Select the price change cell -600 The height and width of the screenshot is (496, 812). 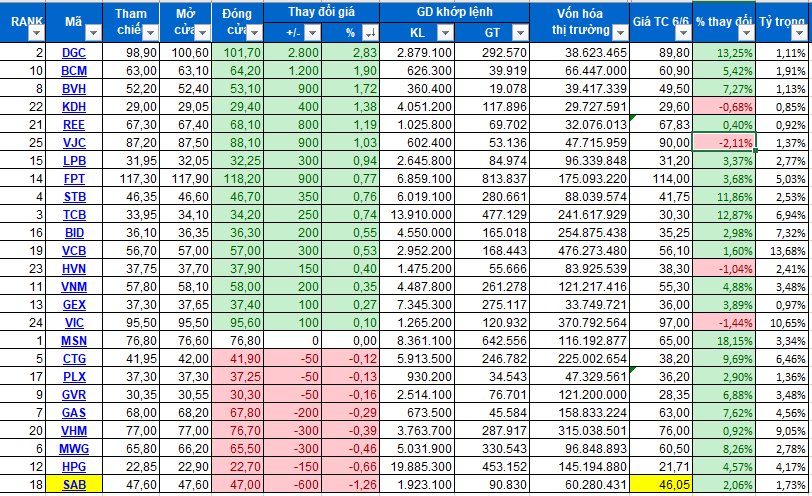[293, 485]
